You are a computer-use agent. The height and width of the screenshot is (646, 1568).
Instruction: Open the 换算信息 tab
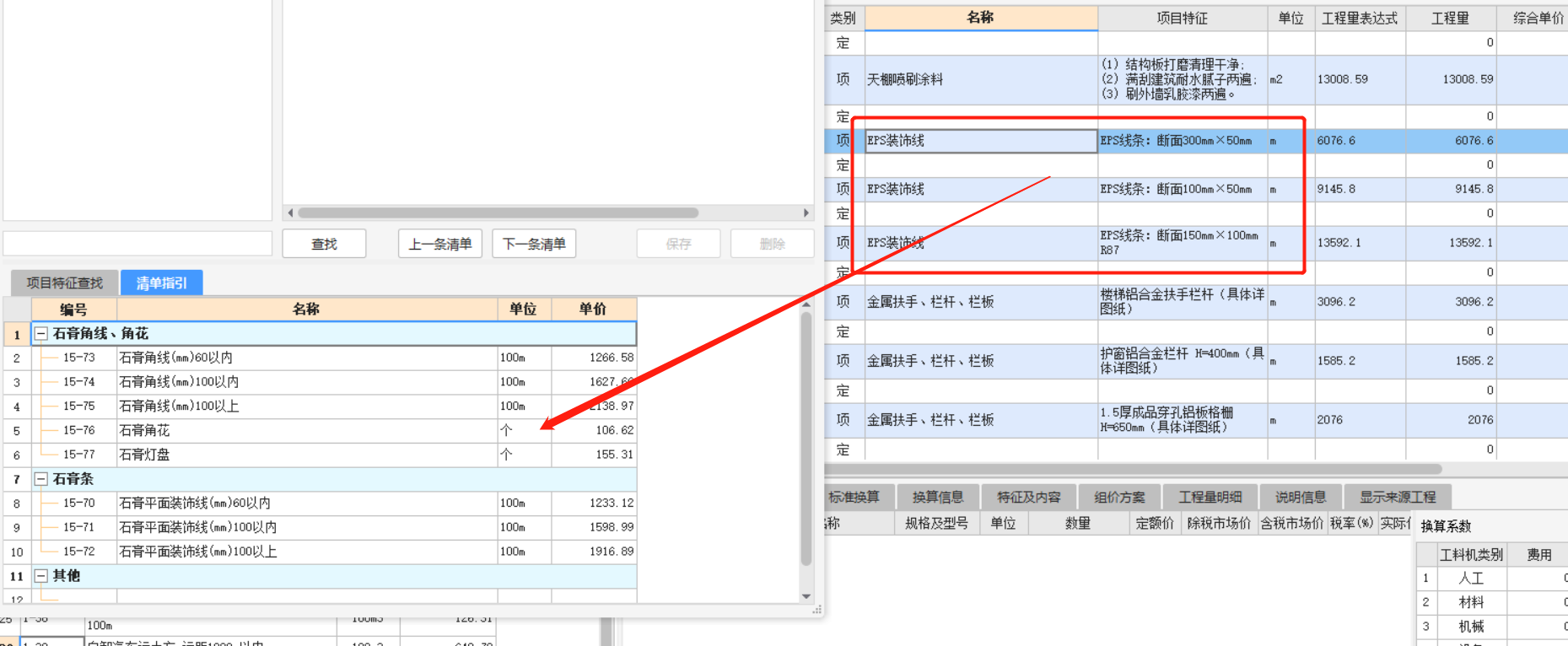(x=938, y=498)
